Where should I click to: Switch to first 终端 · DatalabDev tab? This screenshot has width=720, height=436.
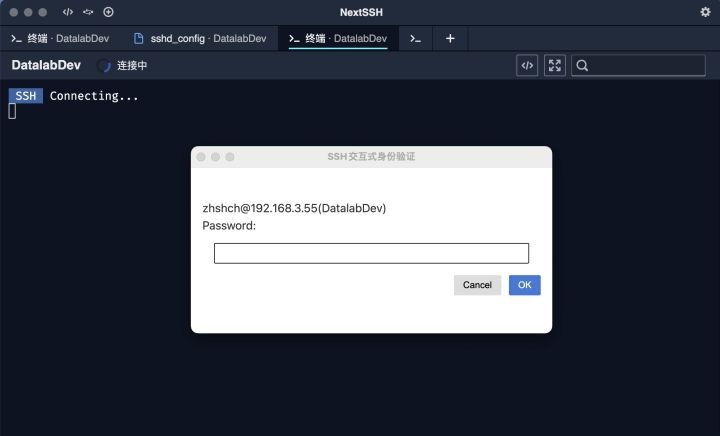pyautogui.click(x=60, y=39)
